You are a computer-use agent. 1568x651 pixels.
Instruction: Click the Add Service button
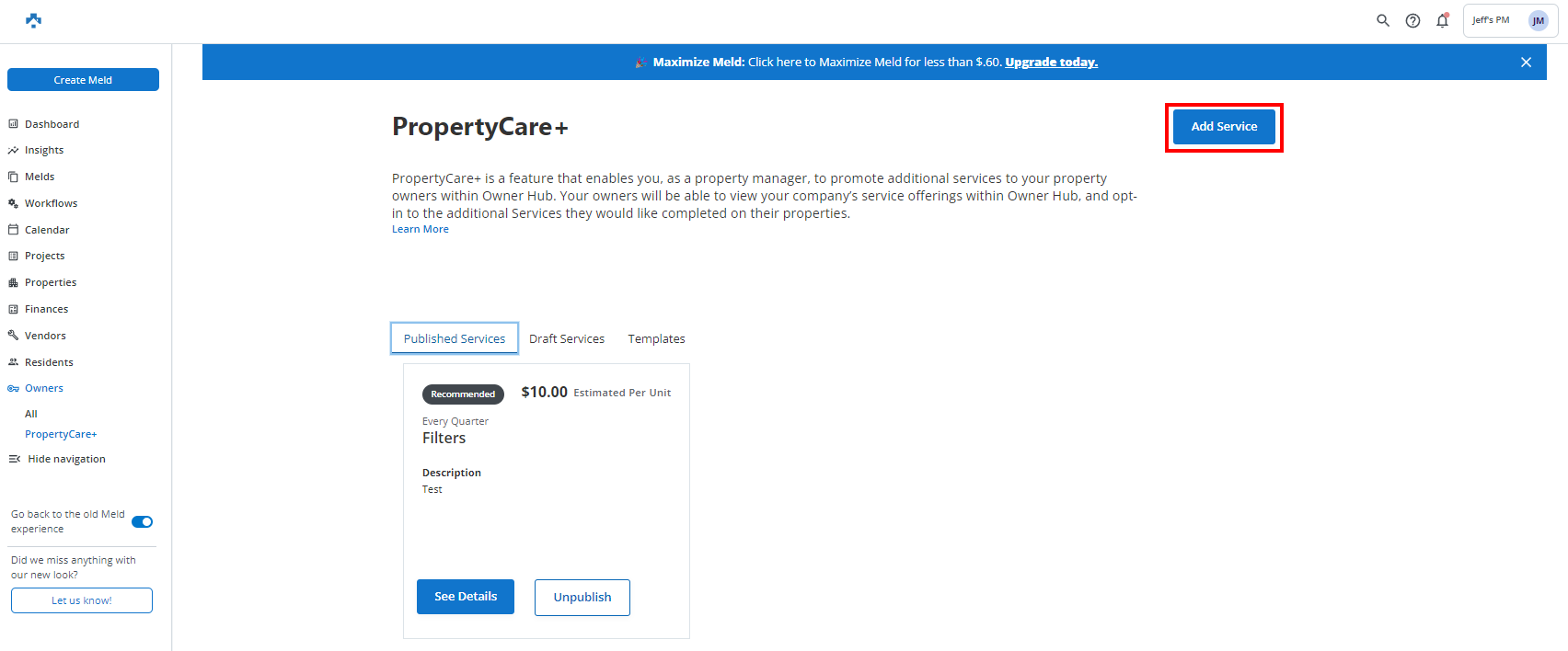pyautogui.click(x=1224, y=127)
